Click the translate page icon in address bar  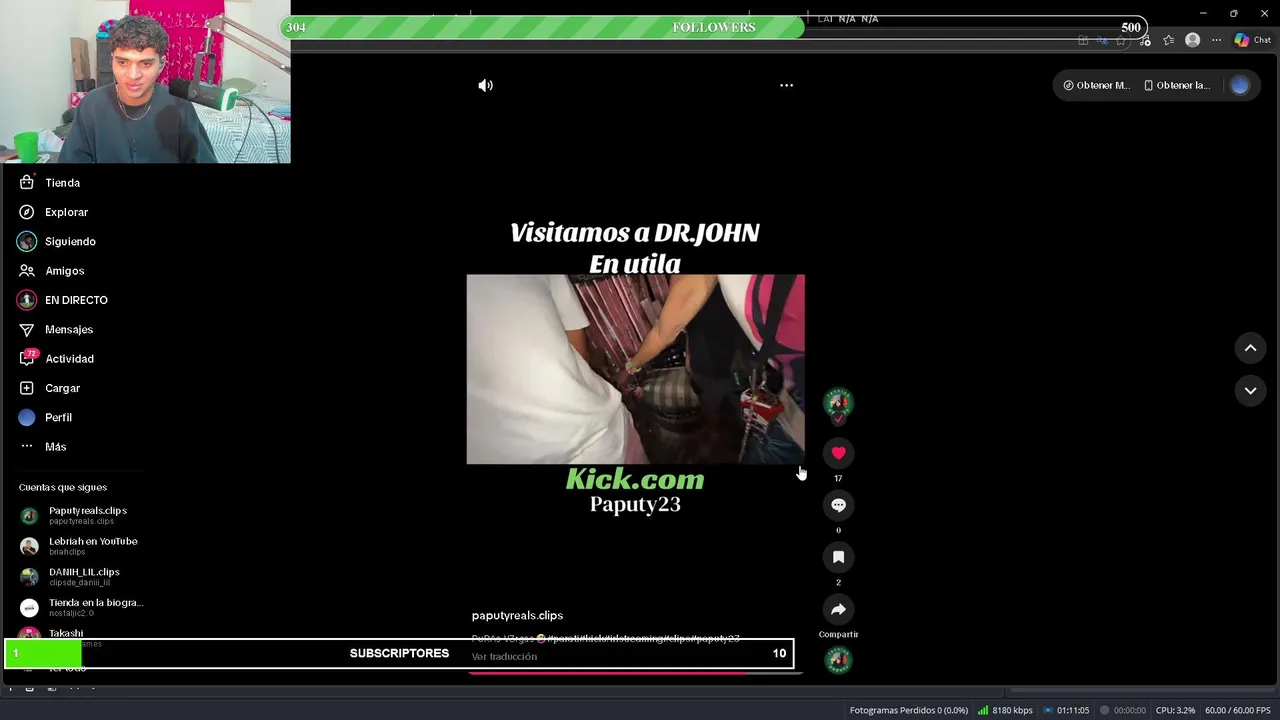pyautogui.click(x=1102, y=40)
